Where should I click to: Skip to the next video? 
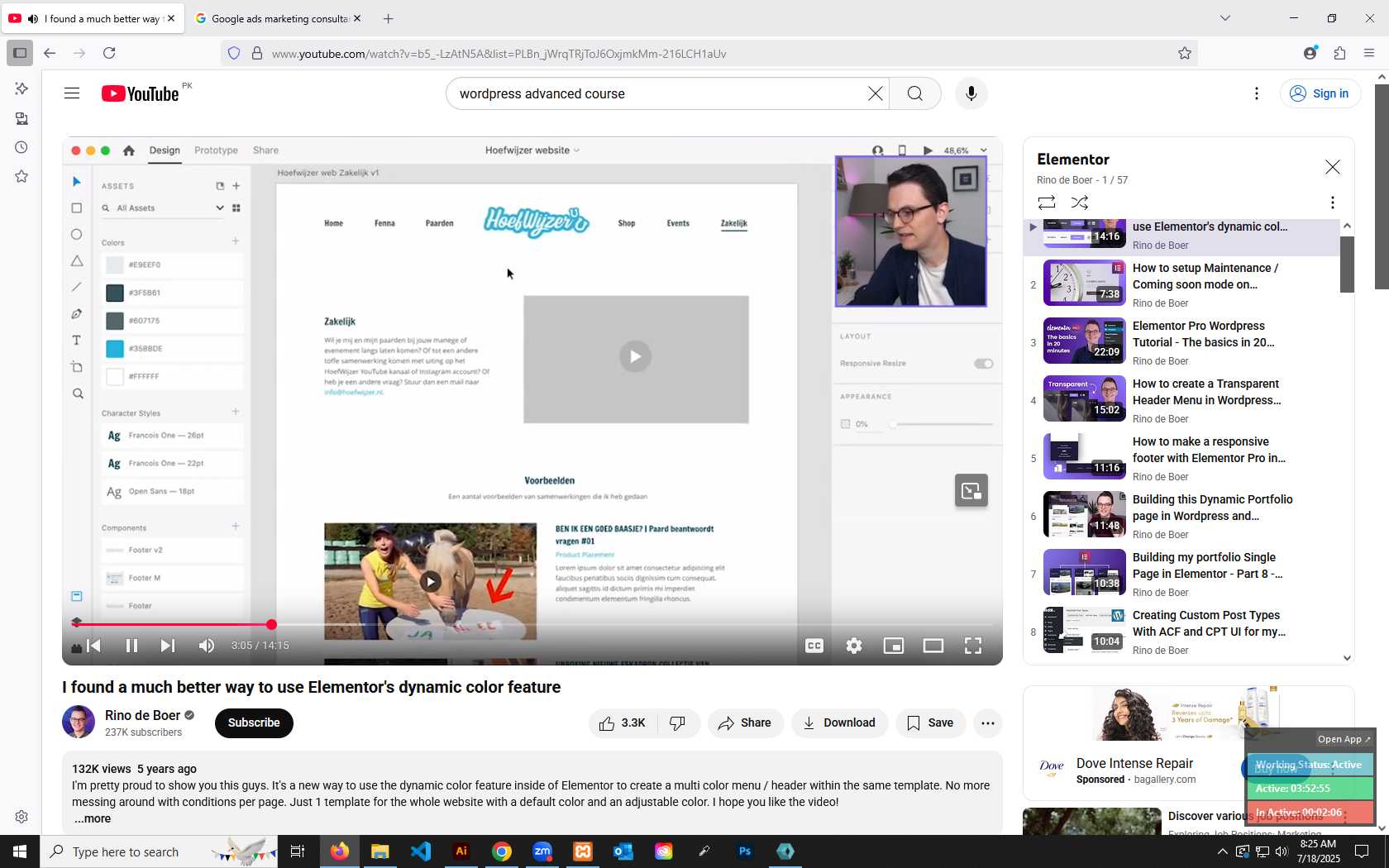pos(167,646)
